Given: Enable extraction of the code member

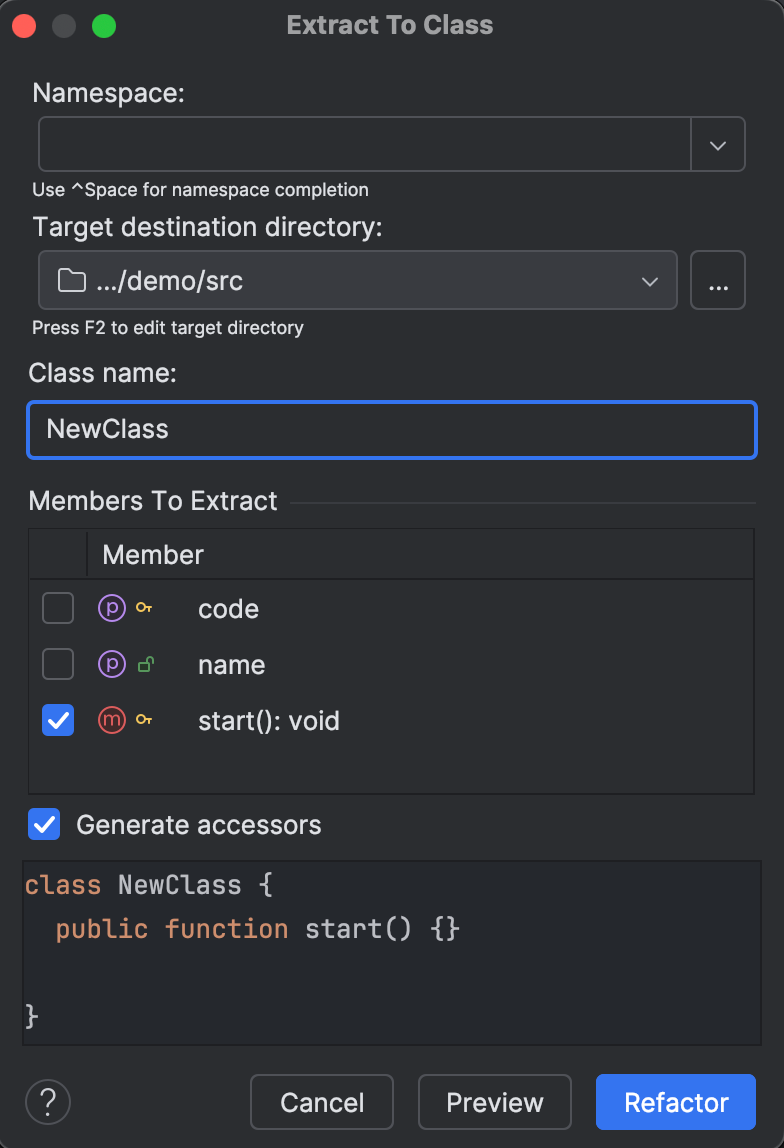Looking at the screenshot, I should (57, 608).
